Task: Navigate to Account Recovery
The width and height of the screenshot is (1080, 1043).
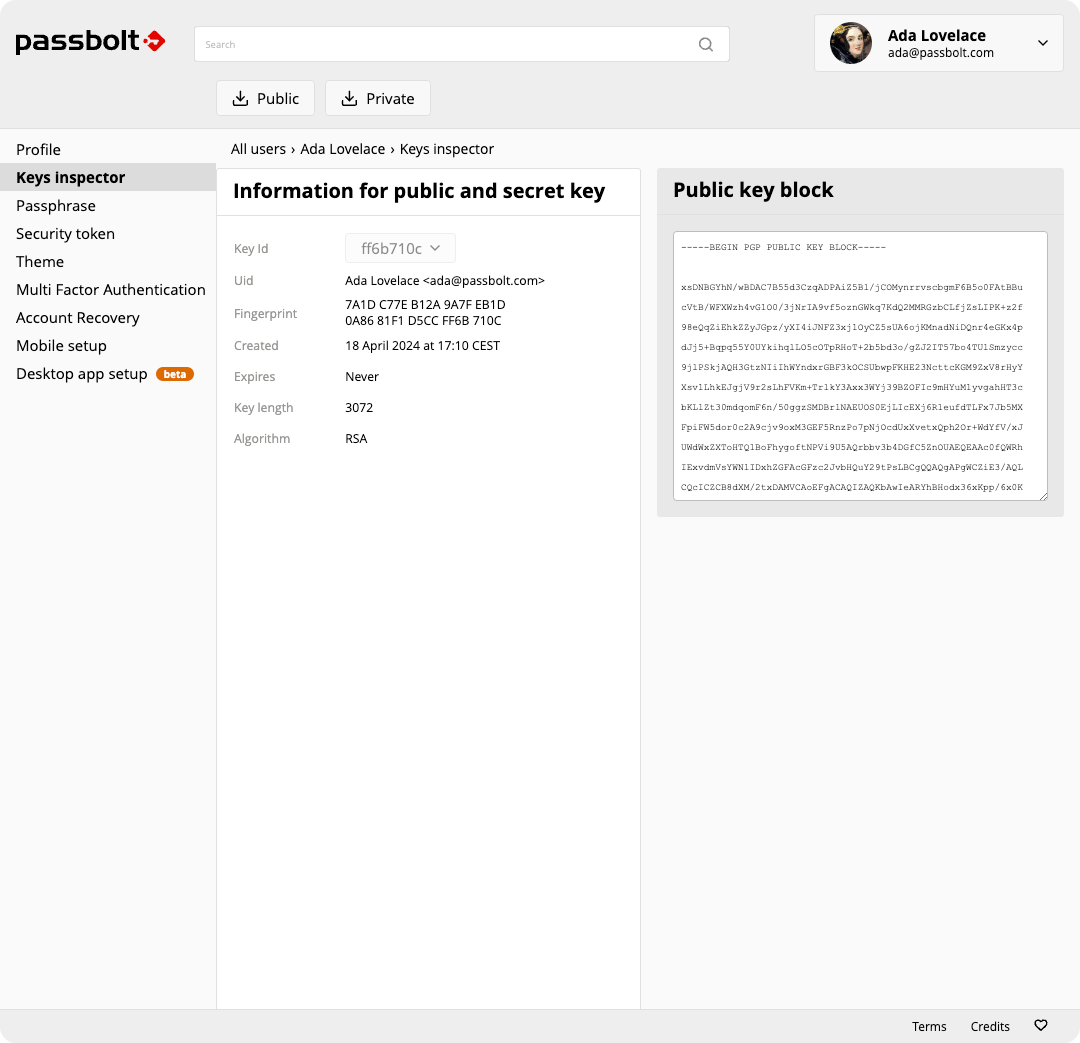Action: click(x=78, y=318)
